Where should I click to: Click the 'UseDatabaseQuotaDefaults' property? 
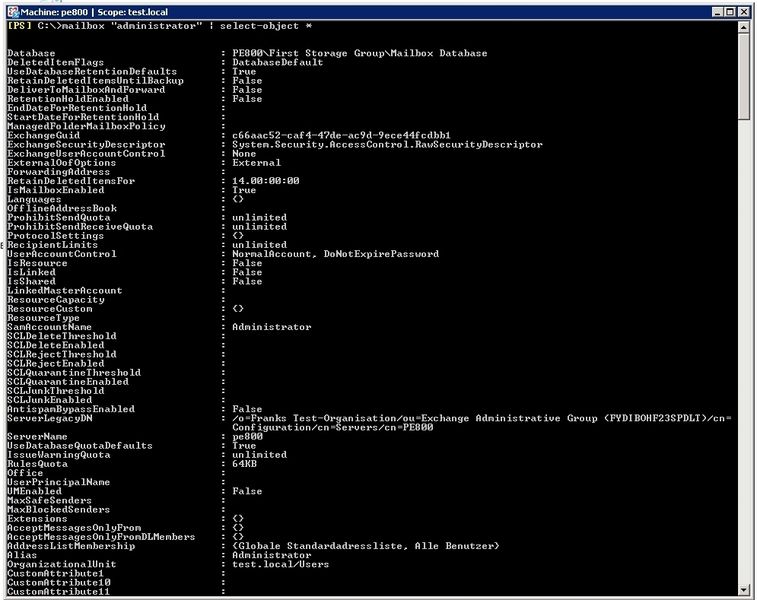click(x=80, y=446)
